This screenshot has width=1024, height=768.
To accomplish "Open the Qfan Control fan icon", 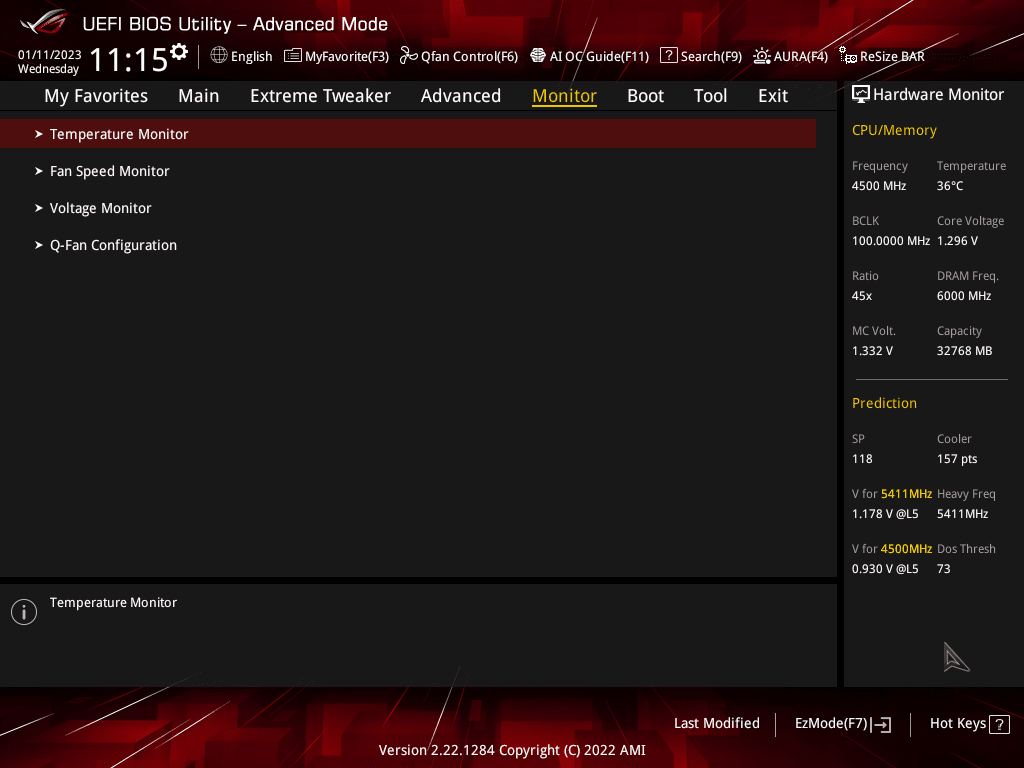I will pyautogui.click(x=408, y=56).
